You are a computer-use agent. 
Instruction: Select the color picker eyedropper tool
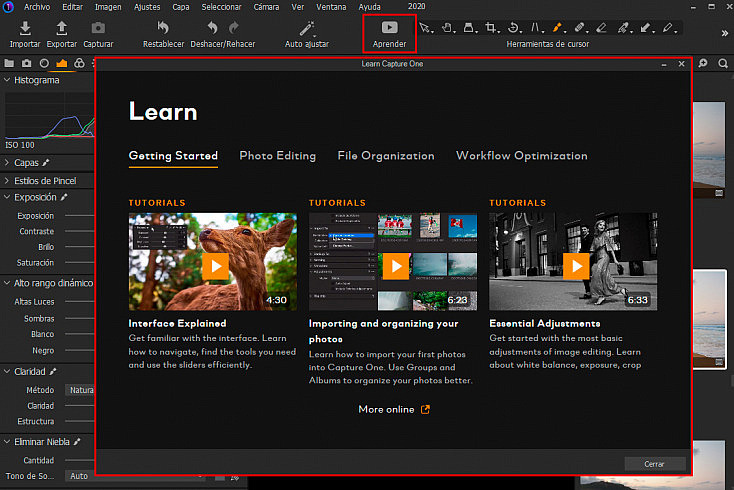(623, 28)
